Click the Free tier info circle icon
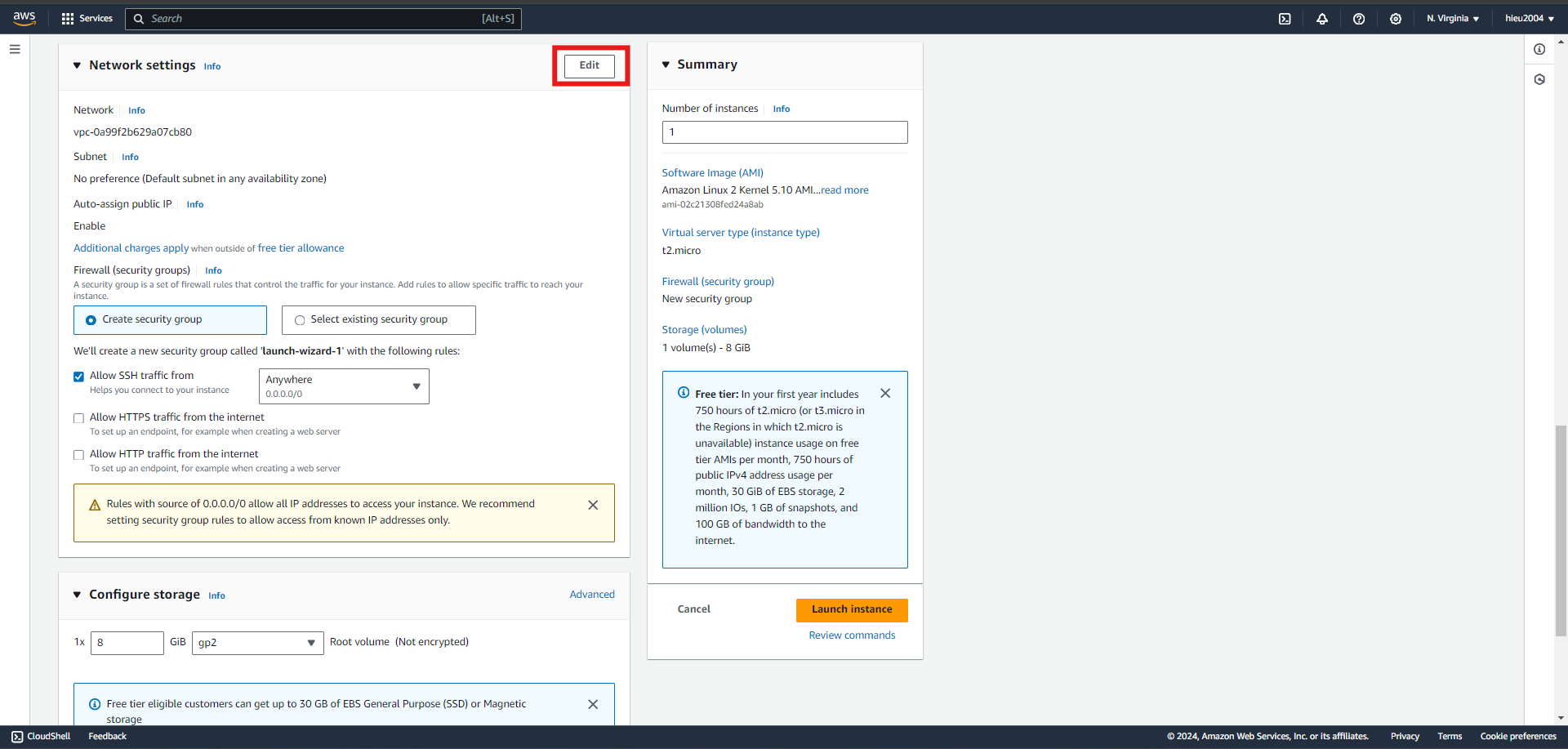 pyautogui.click(x=684, y=393)
